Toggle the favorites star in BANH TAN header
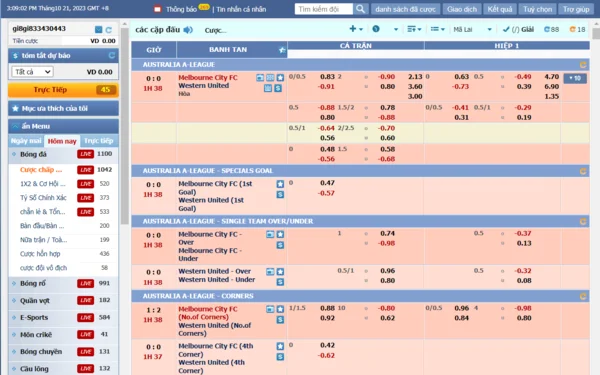Viewport: 600px width, 375px height. [282, 50]
